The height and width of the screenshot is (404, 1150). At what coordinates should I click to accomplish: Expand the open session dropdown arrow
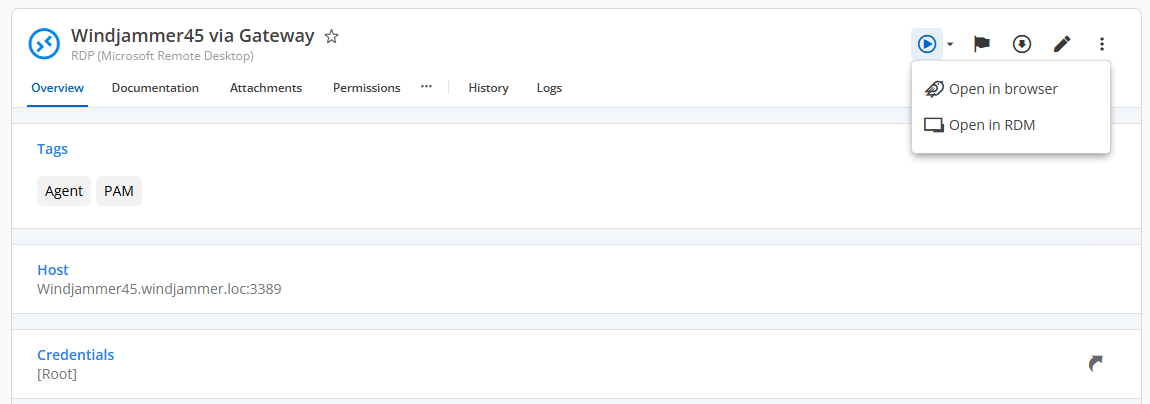[x=951, y=45]
